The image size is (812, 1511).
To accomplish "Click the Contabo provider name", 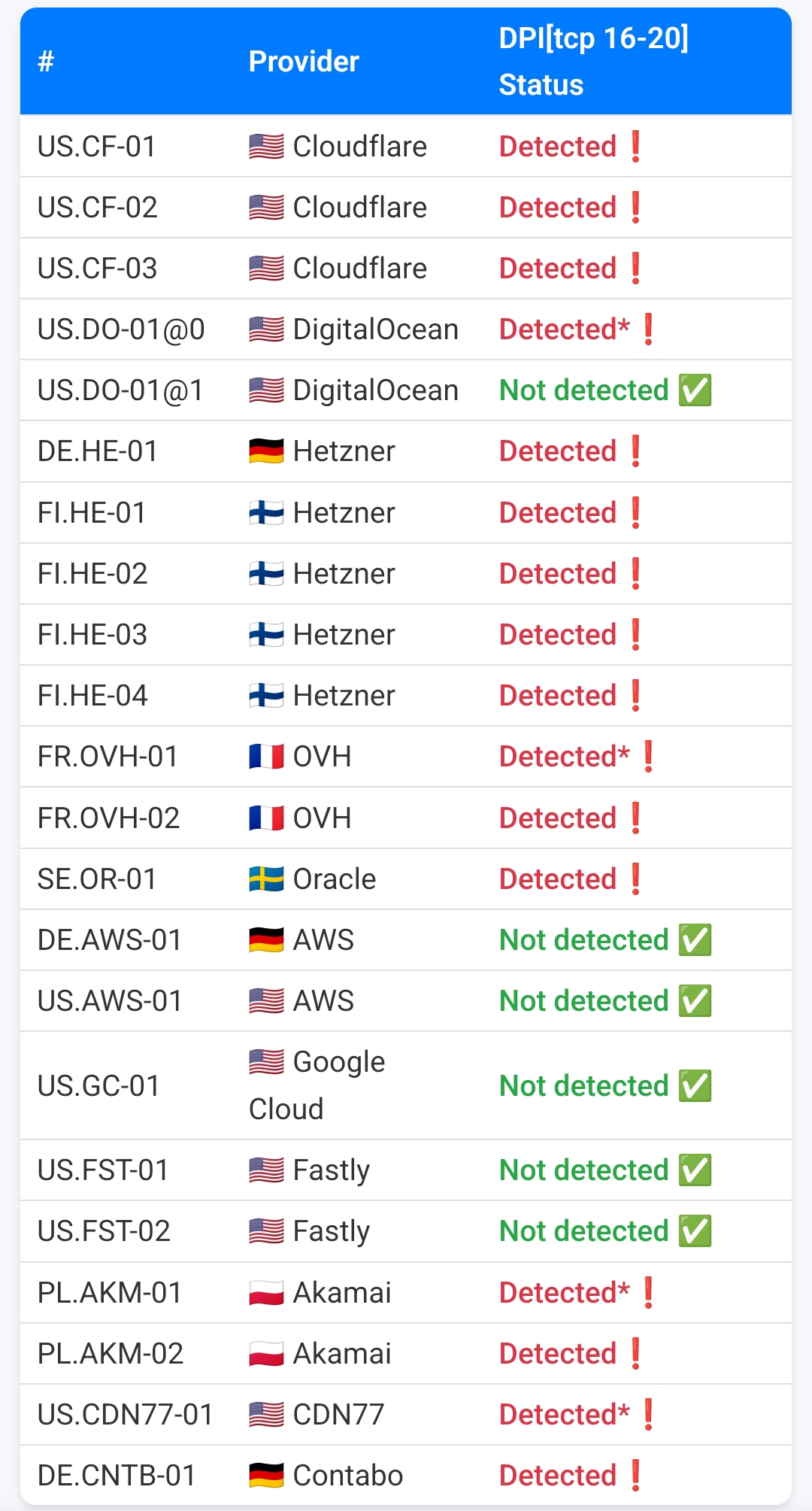I will click(x=347, y=1476).
